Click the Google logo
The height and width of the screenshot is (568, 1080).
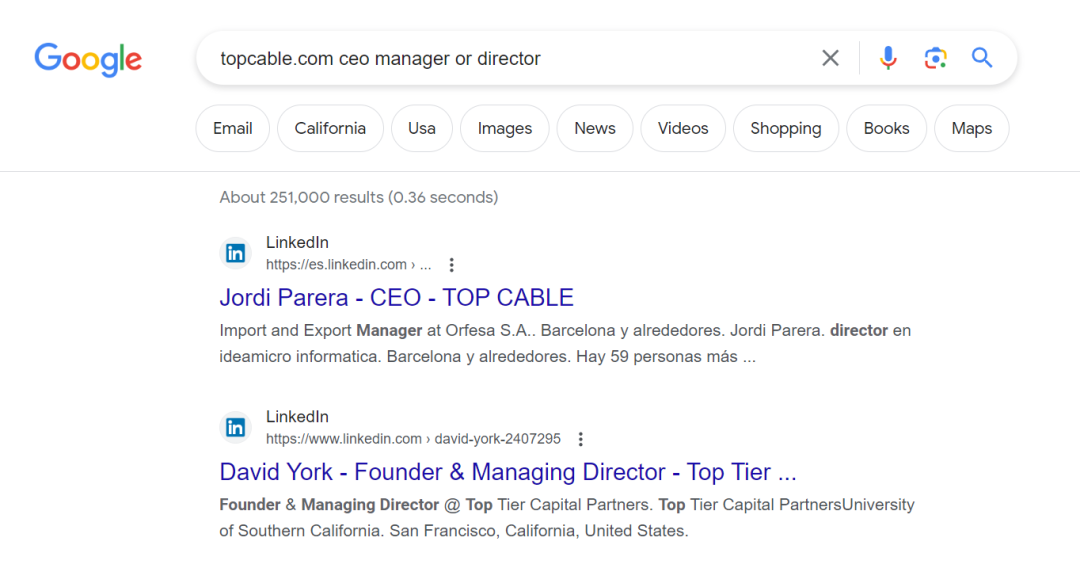click(88, 59)
